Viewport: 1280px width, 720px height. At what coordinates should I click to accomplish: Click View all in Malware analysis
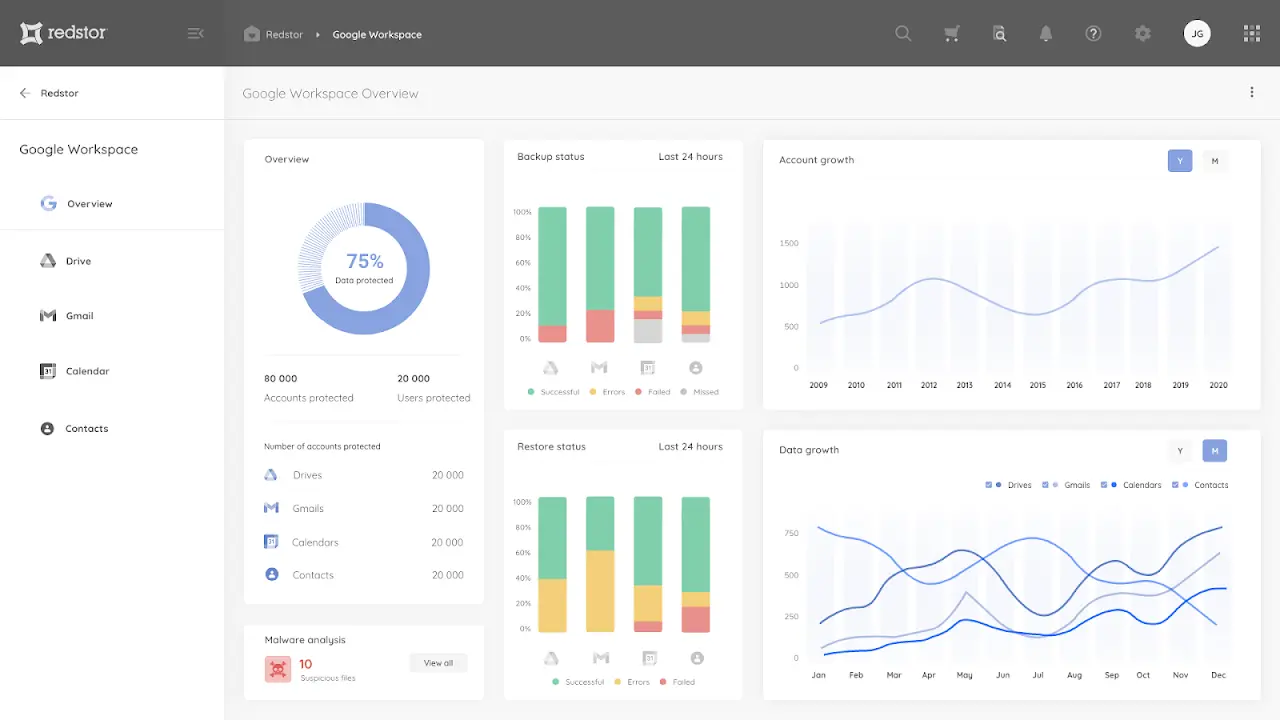(x=438, y=663)
